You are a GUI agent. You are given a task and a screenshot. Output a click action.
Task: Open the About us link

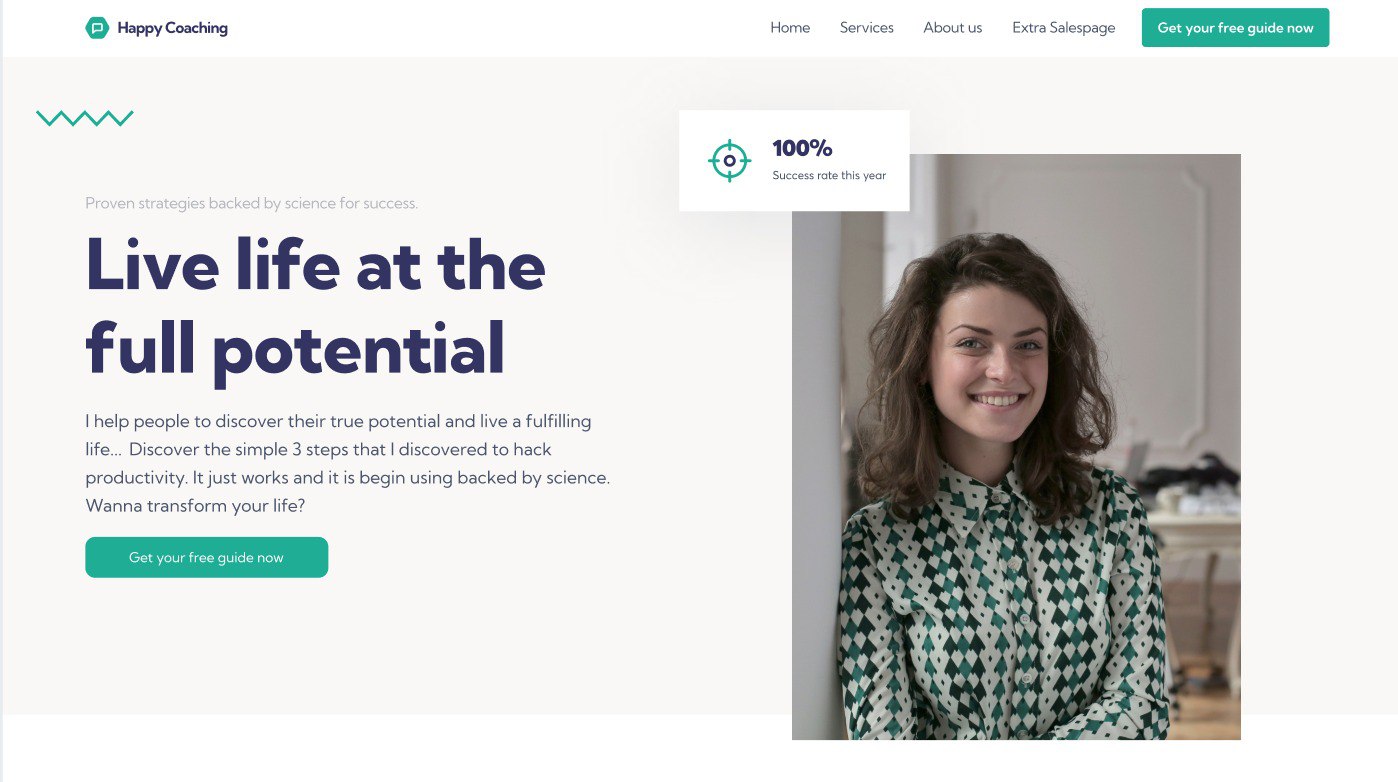click(953, 28)
